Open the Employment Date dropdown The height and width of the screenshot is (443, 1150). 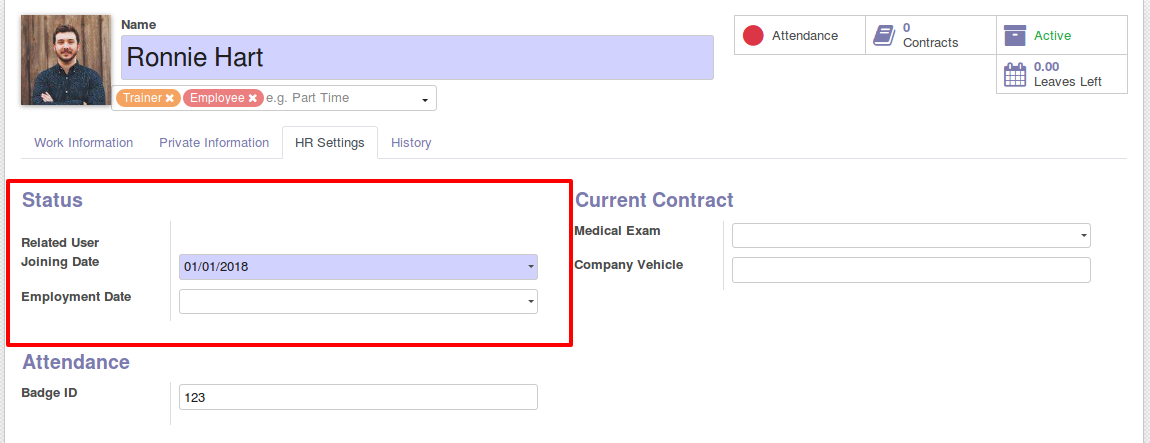pyautogui.click(x=531, y=301)
